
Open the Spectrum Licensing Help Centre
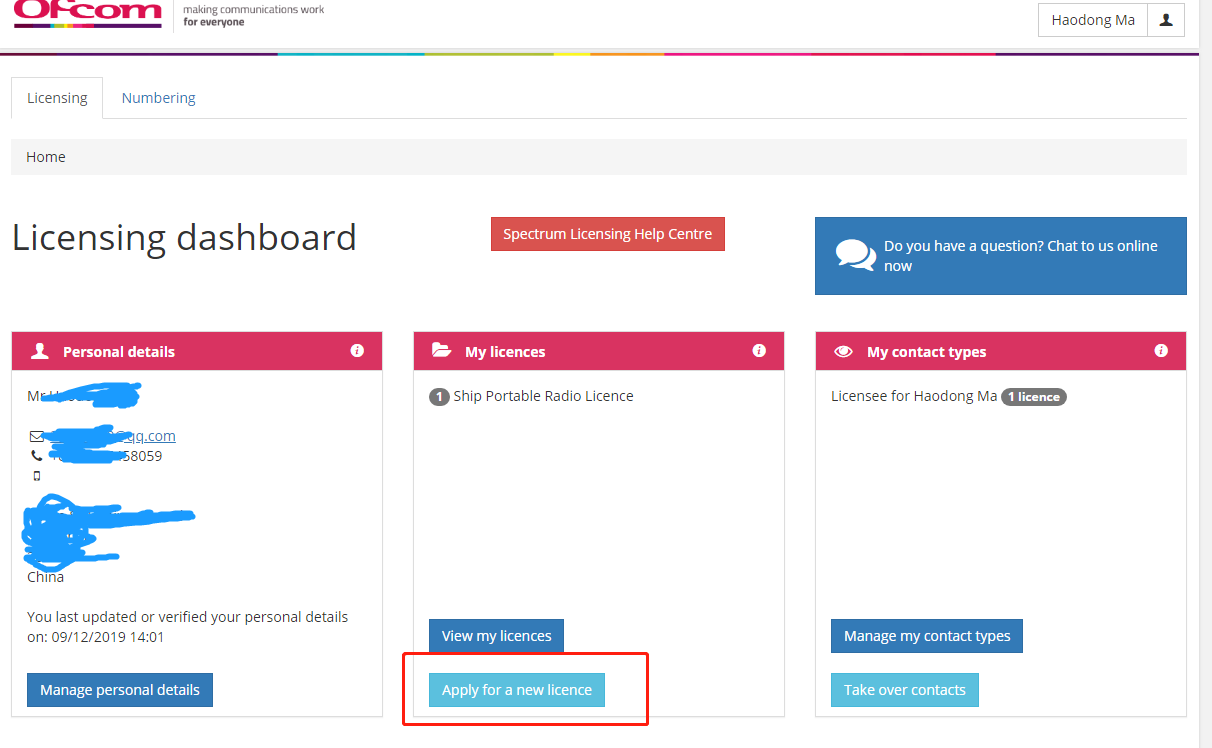(607, 234)
